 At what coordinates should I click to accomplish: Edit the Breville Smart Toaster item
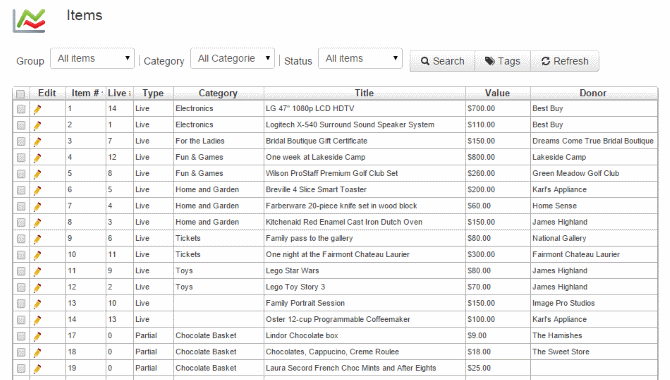37,191
